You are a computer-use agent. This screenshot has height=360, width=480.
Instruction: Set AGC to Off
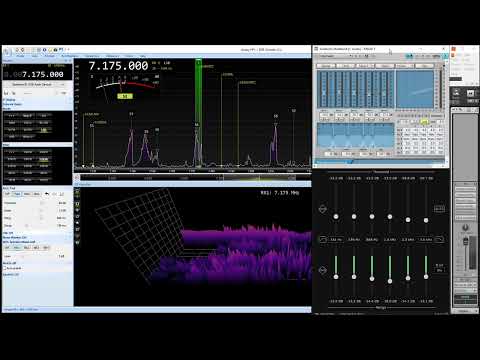[x=7, y=194]
